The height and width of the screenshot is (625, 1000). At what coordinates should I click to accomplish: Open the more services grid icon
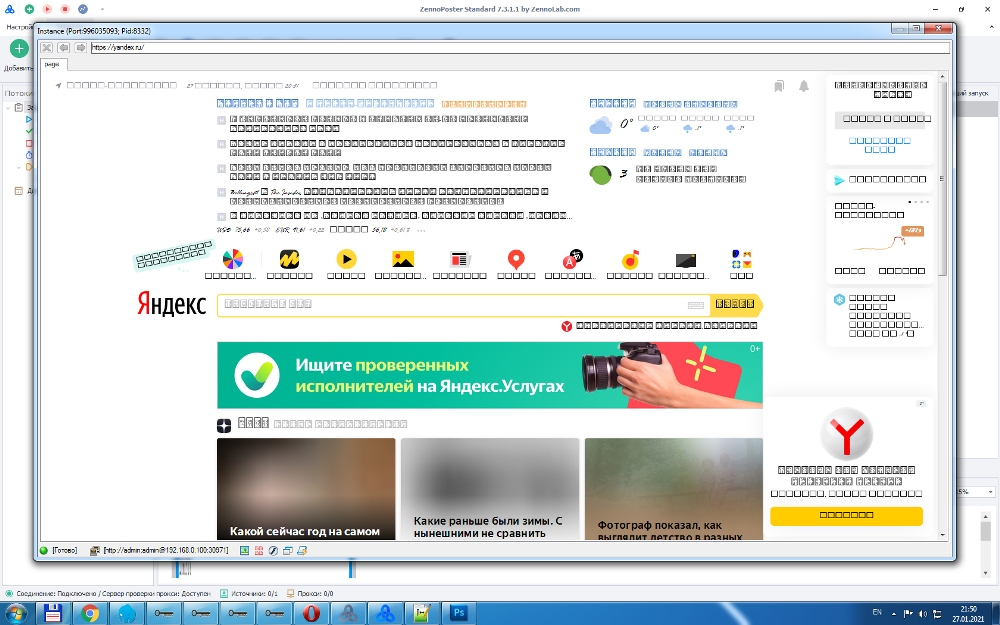point(742,259)
